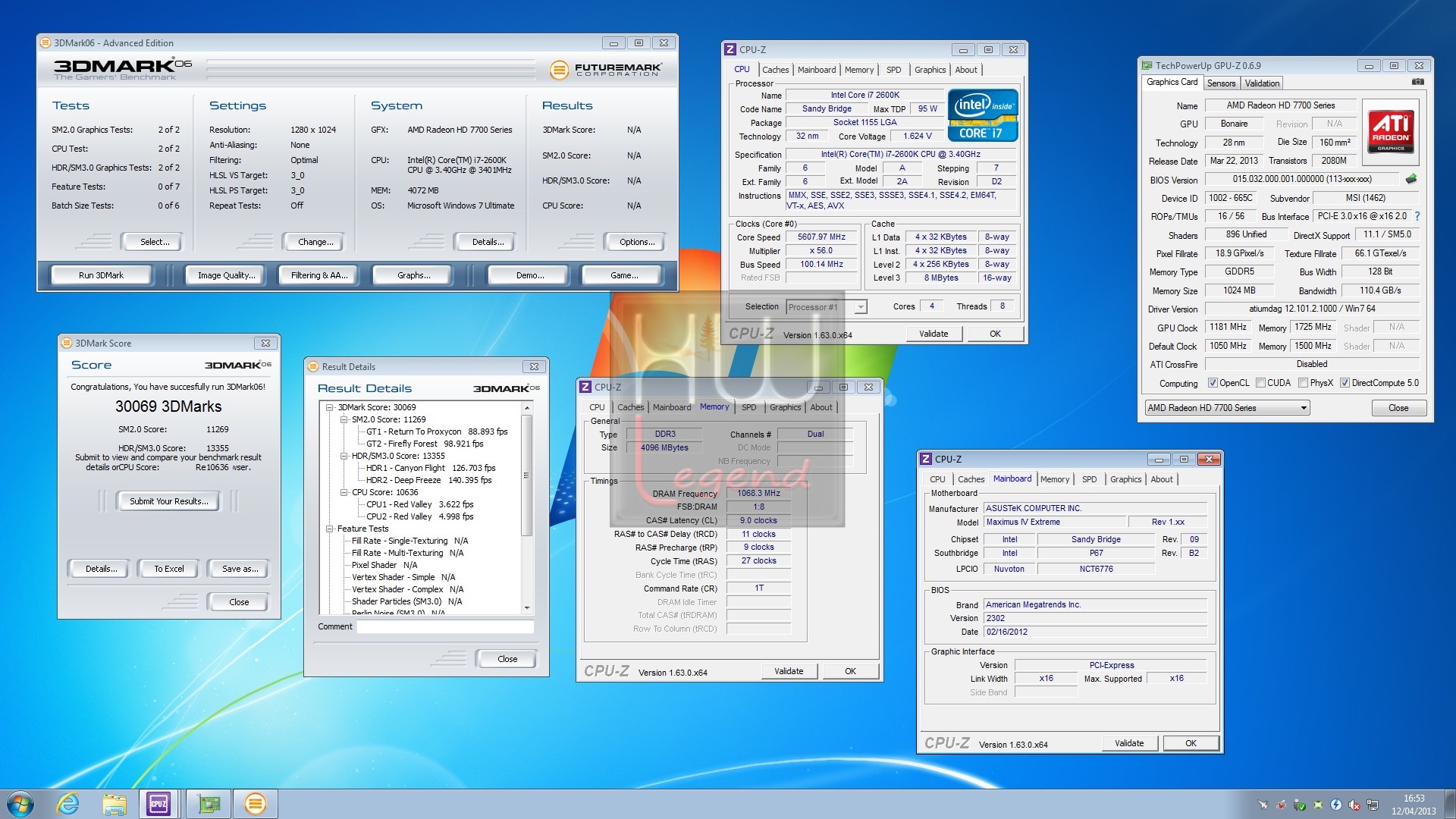Click the Comment input field
This screenshot has height=819, width=1456.
point(445,626)
